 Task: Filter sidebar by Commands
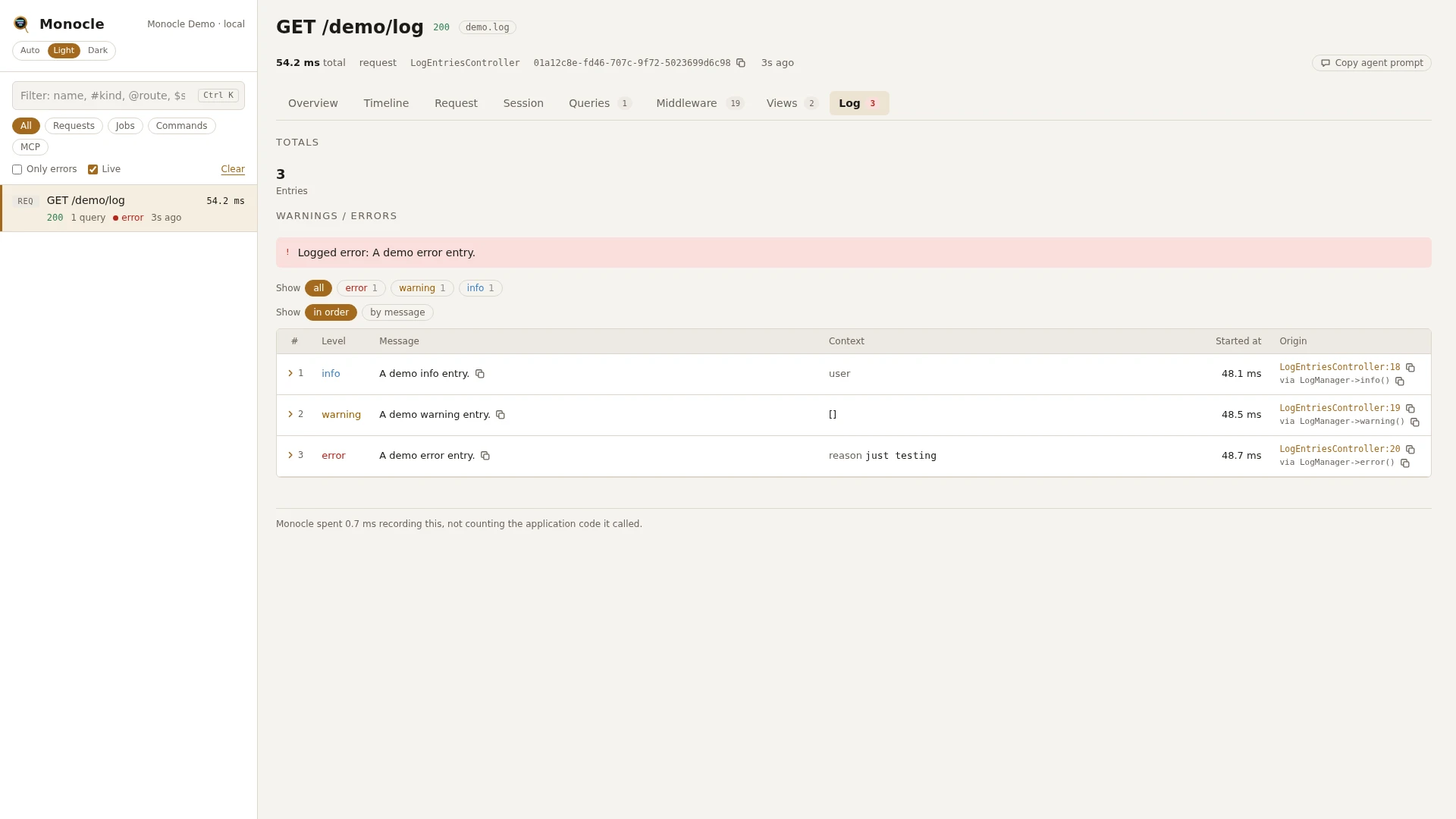pos(181,126)
